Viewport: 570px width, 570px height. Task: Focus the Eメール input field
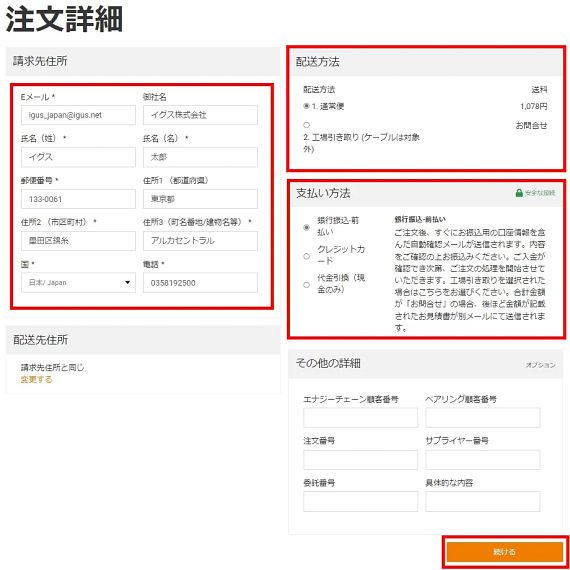(x=78, y=115)
